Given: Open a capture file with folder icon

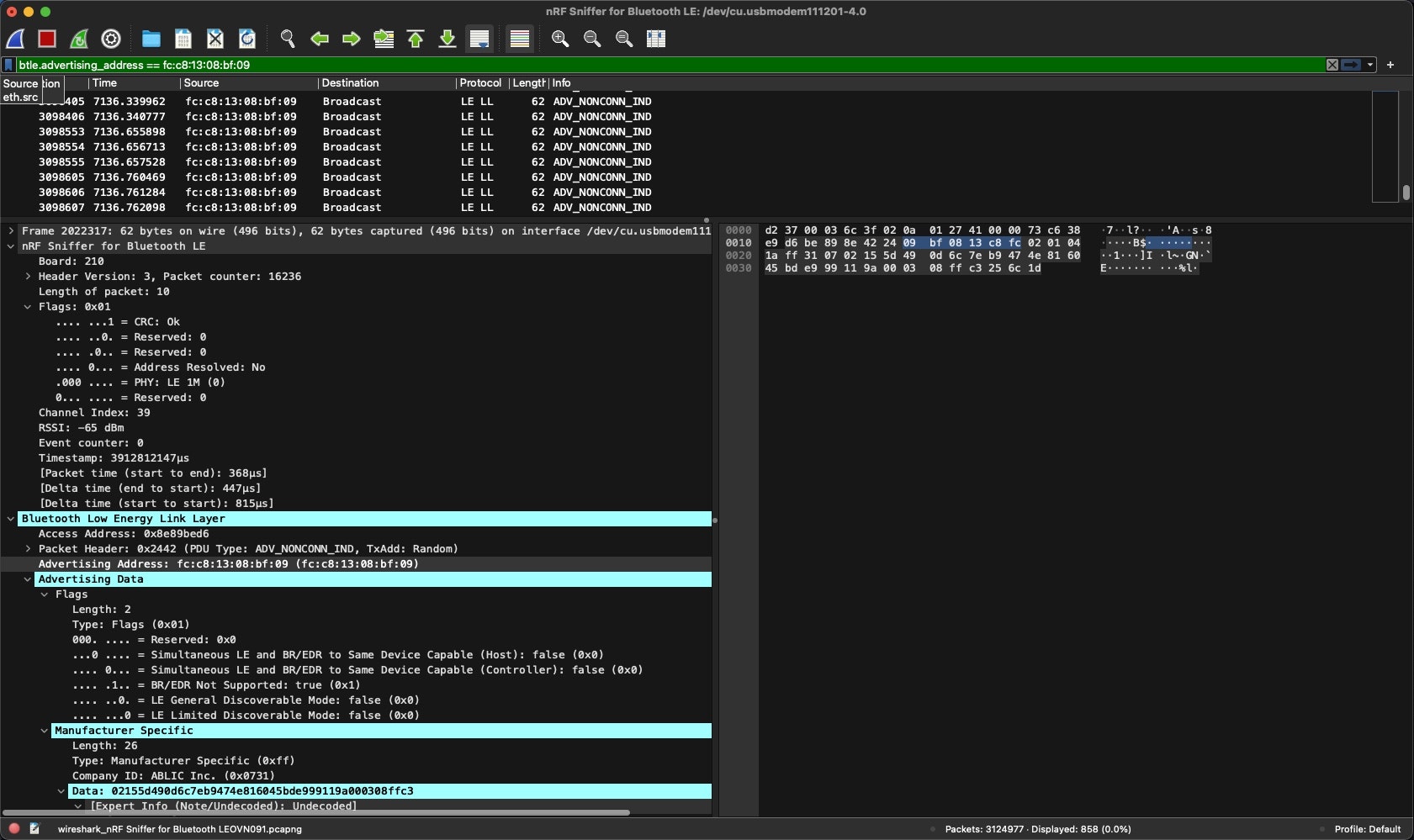Looking at the screenshot, I should point(151,39).
